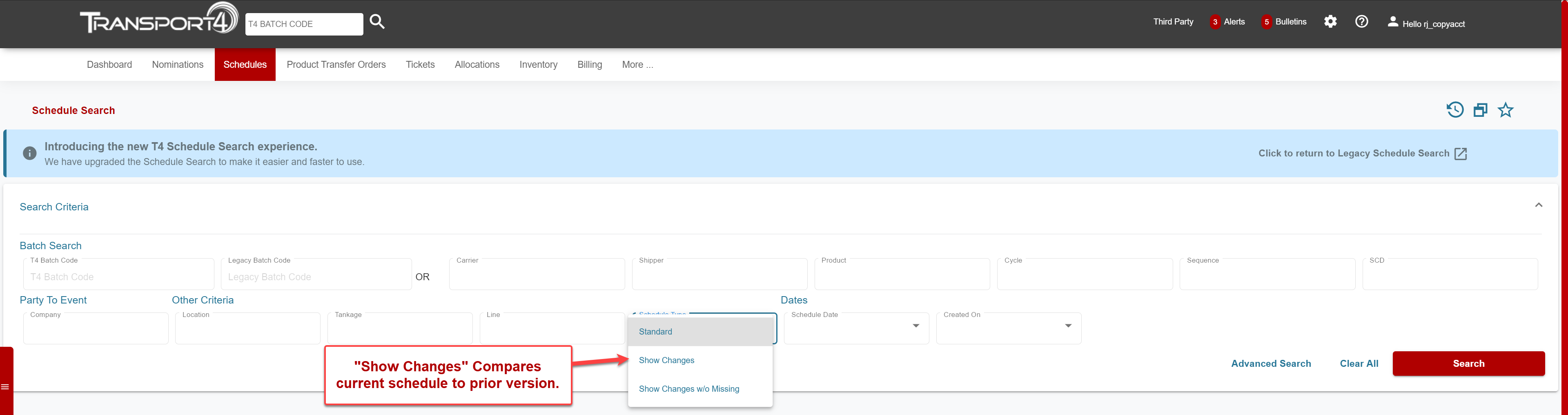1568x415 pixels.
Task: Click the open in new window icon
Action: click(1480, 110)
